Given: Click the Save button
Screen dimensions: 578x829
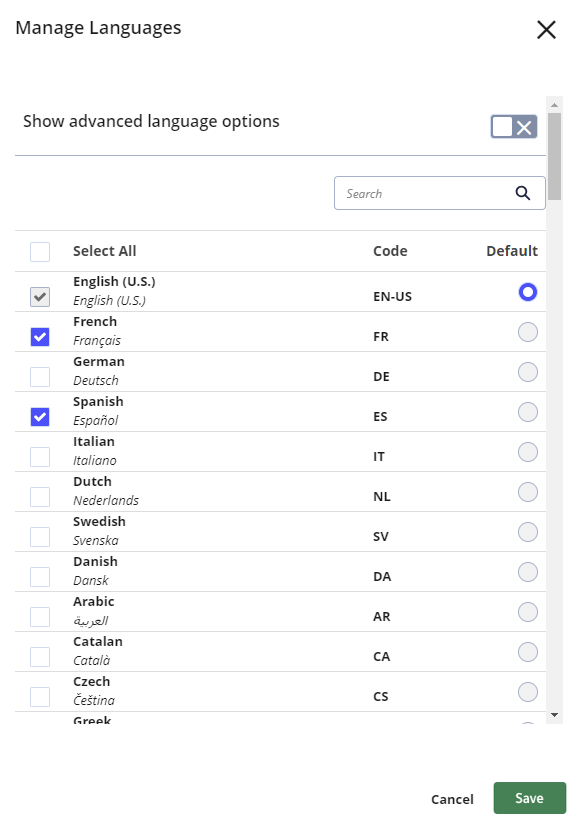Looking at the screenshot, I should [529, 798].
